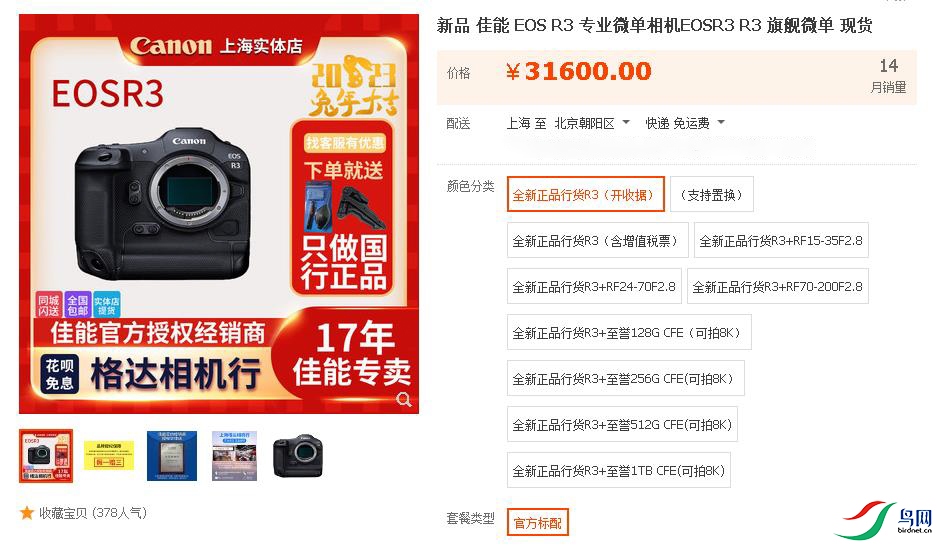Select the yellow banner thumbnail
937x546 pixels.
tap(109, 456)
